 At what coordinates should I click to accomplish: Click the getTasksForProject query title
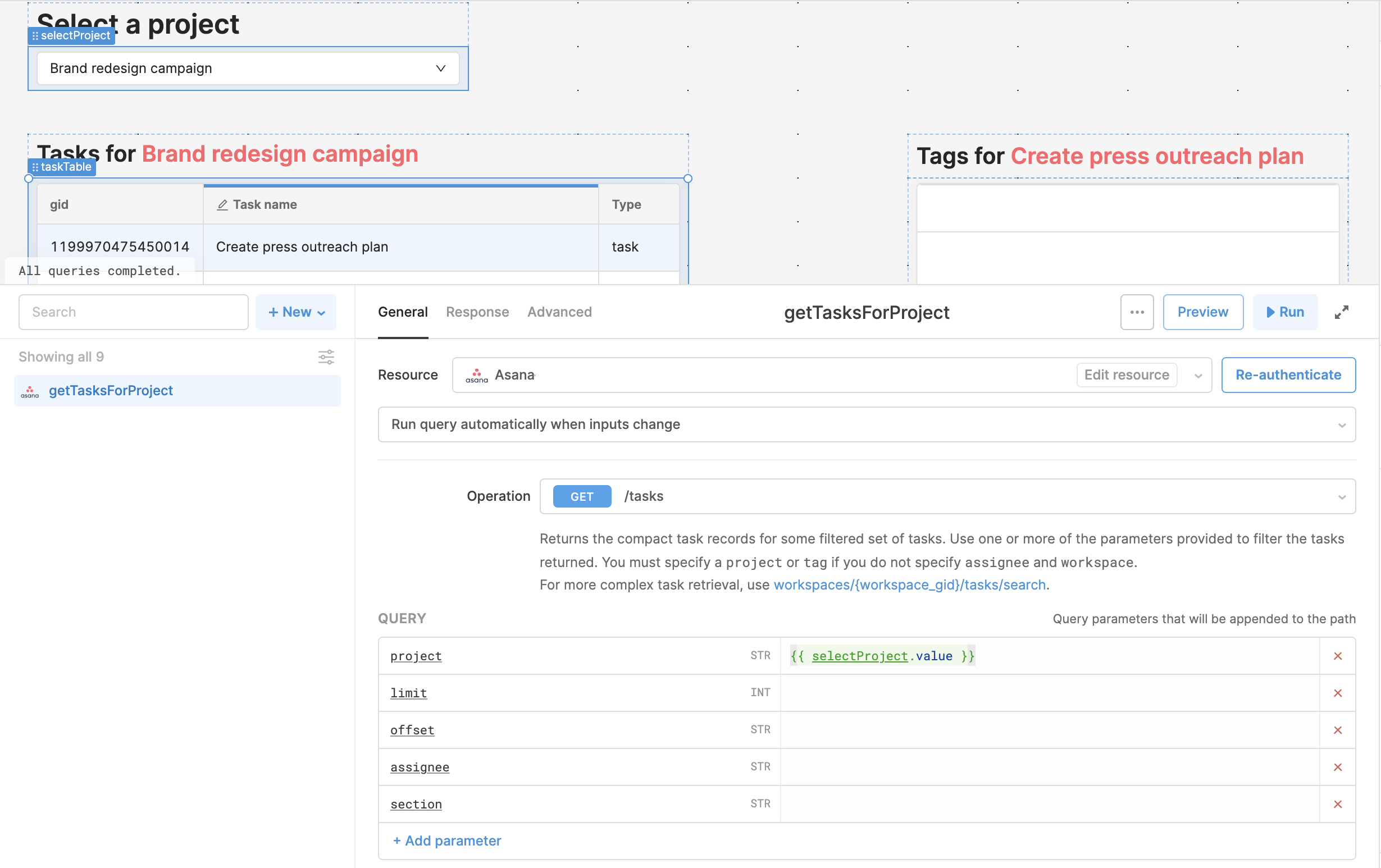click(867, 313)
